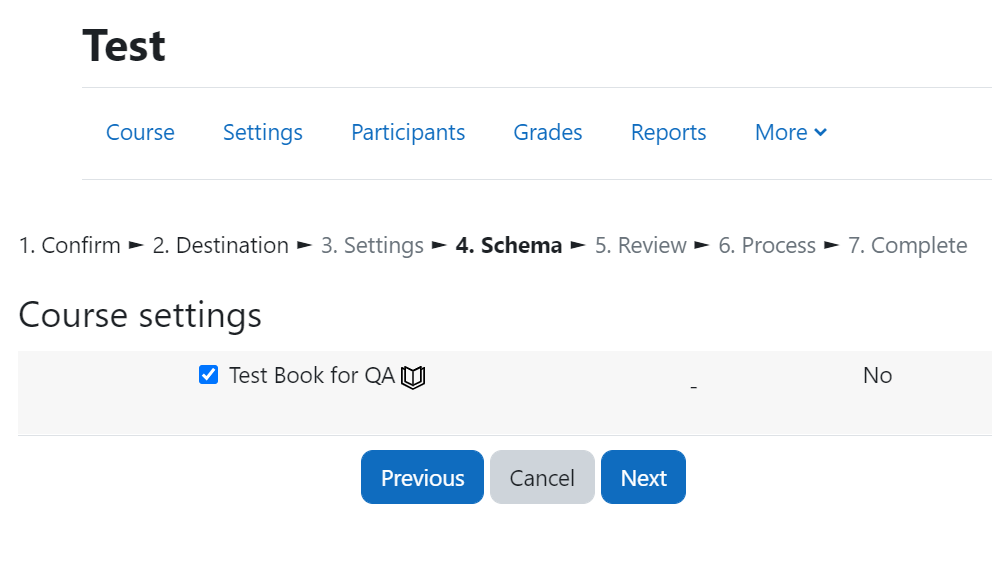Go back with the Previous button
The height and width of the screenshot is (577, 992).
[423, 478]
